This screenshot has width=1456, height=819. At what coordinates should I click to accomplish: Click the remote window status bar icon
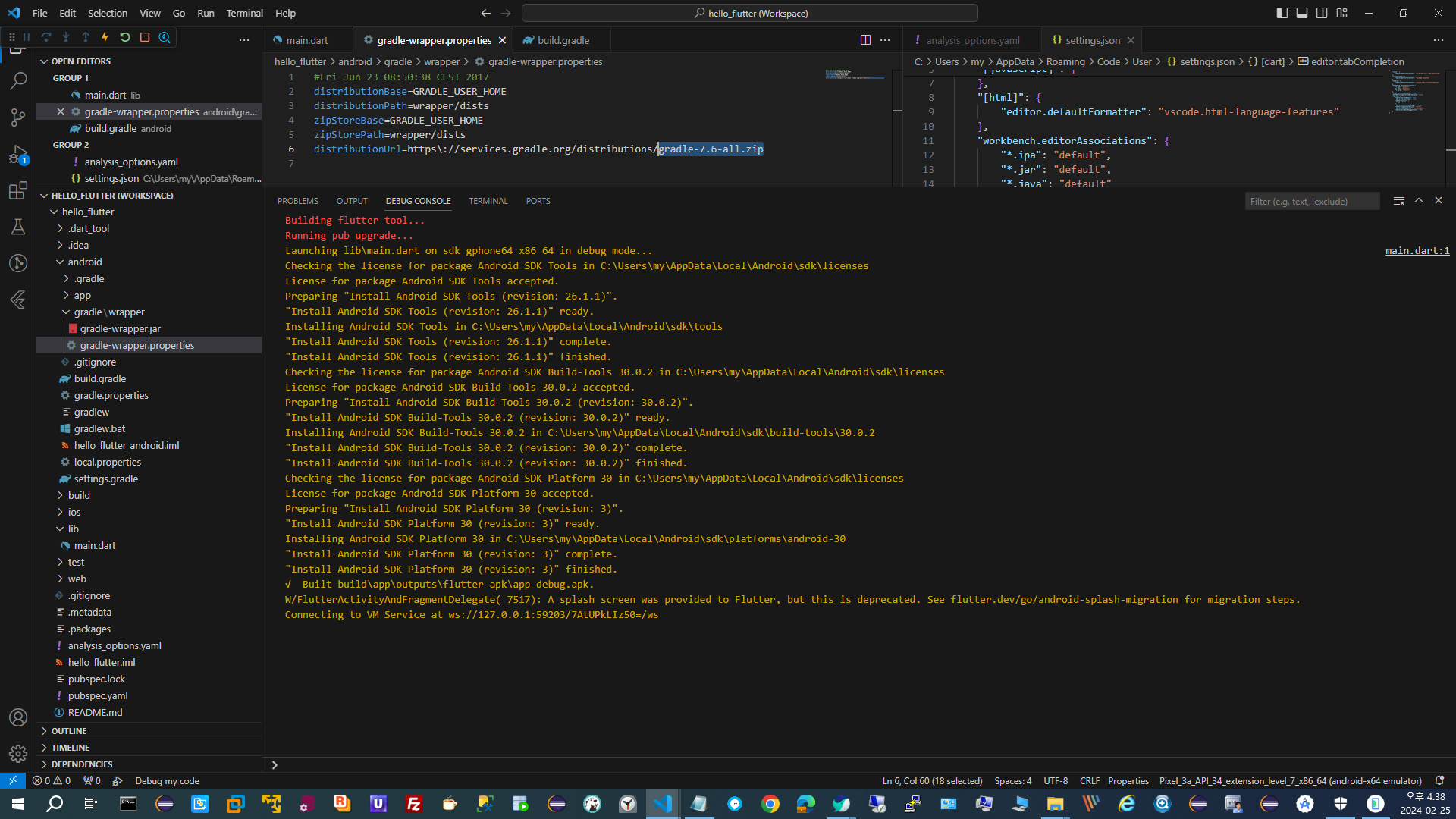pyautogui.click(x=13, y=780)
